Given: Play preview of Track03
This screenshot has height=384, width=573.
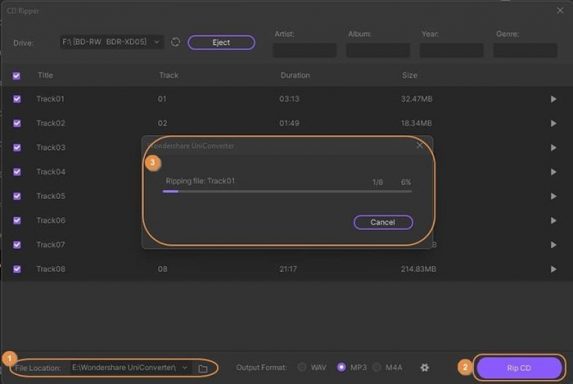Looking at the screenshot, I should 554,148.
